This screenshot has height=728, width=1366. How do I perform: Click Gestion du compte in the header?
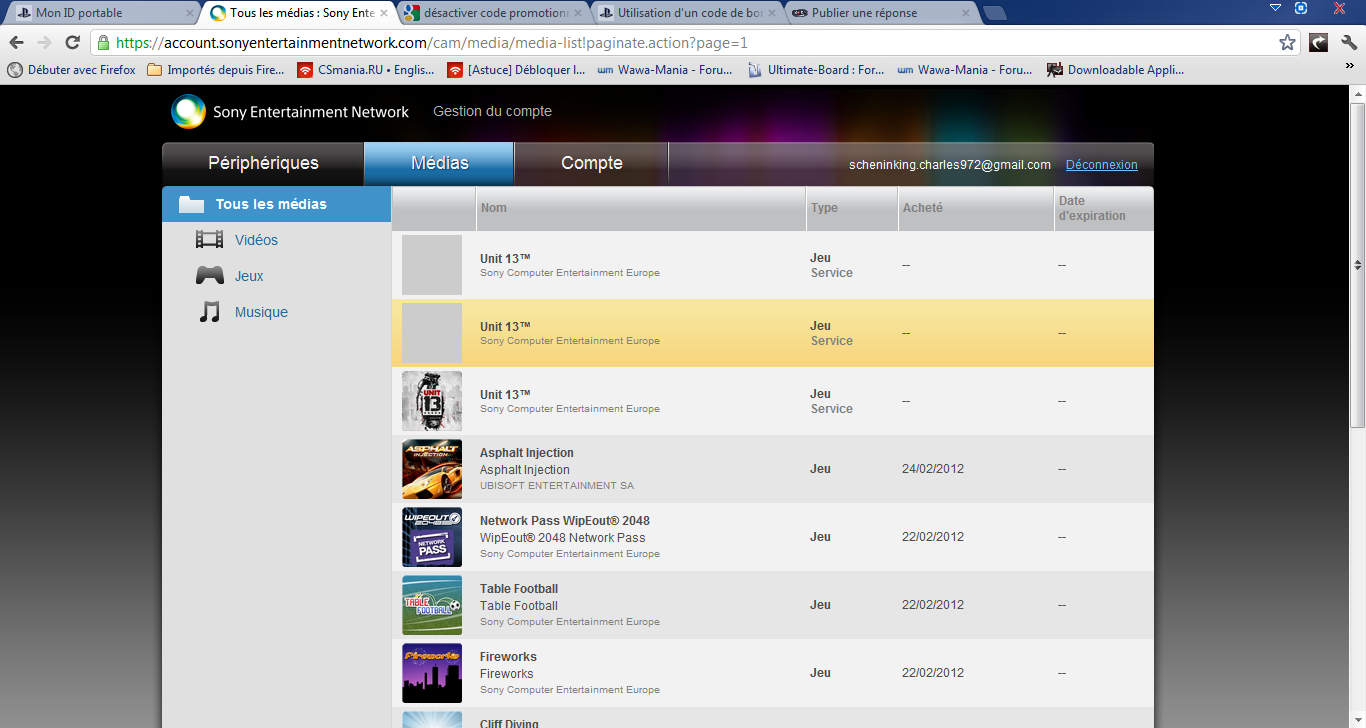click(x=492, y=111)
